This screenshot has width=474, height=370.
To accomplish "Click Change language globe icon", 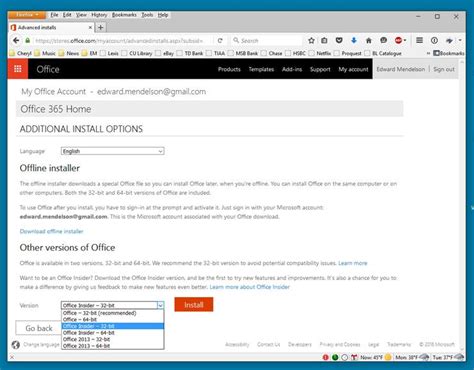I will tap(16, 345).
